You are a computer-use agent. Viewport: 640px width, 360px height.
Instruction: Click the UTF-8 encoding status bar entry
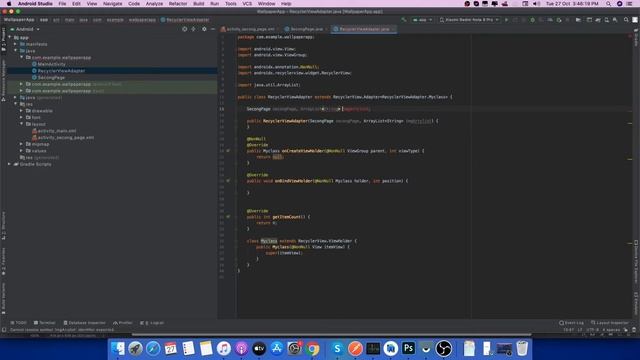click(592, 330)
